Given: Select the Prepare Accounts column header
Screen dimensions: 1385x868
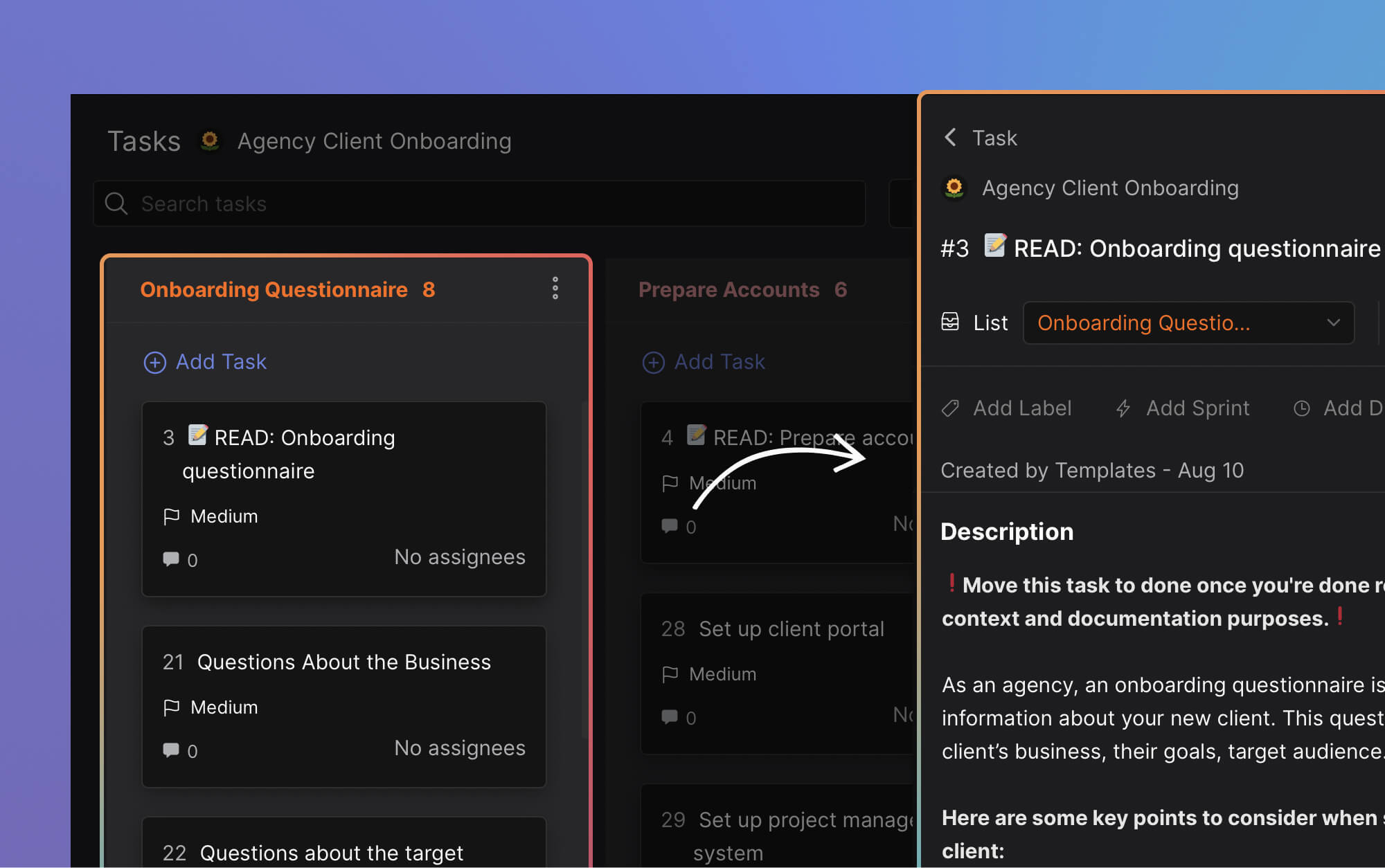Looking at the screenshot, I should (729, 289).
